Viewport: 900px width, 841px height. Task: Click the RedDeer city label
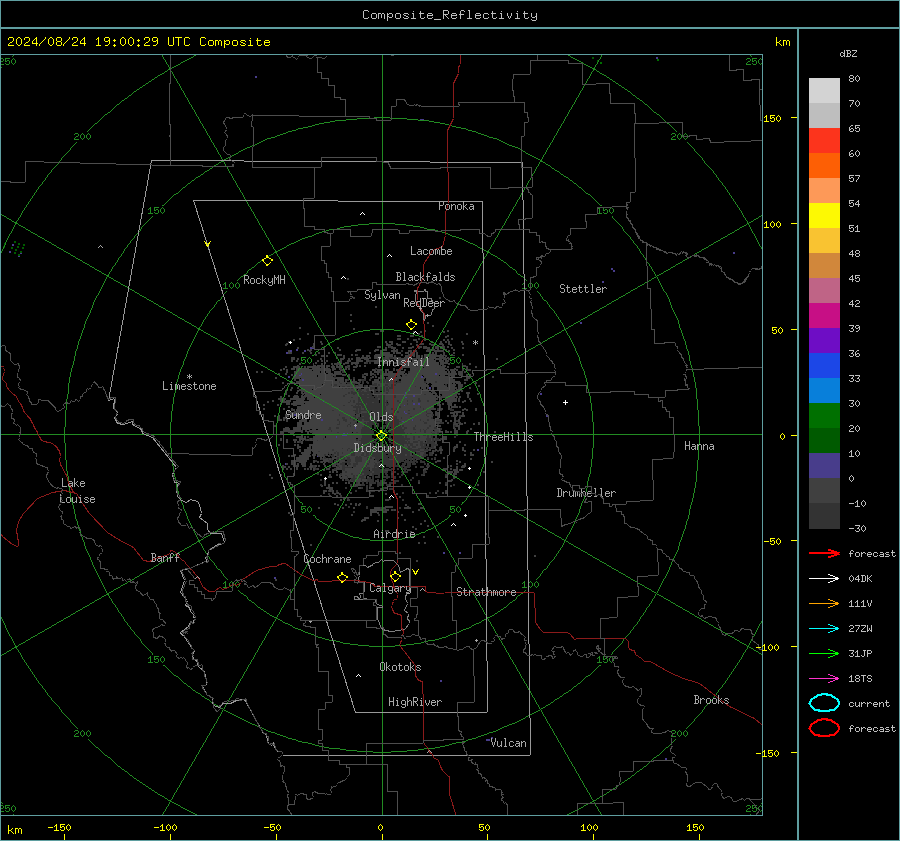coord(424,303)
